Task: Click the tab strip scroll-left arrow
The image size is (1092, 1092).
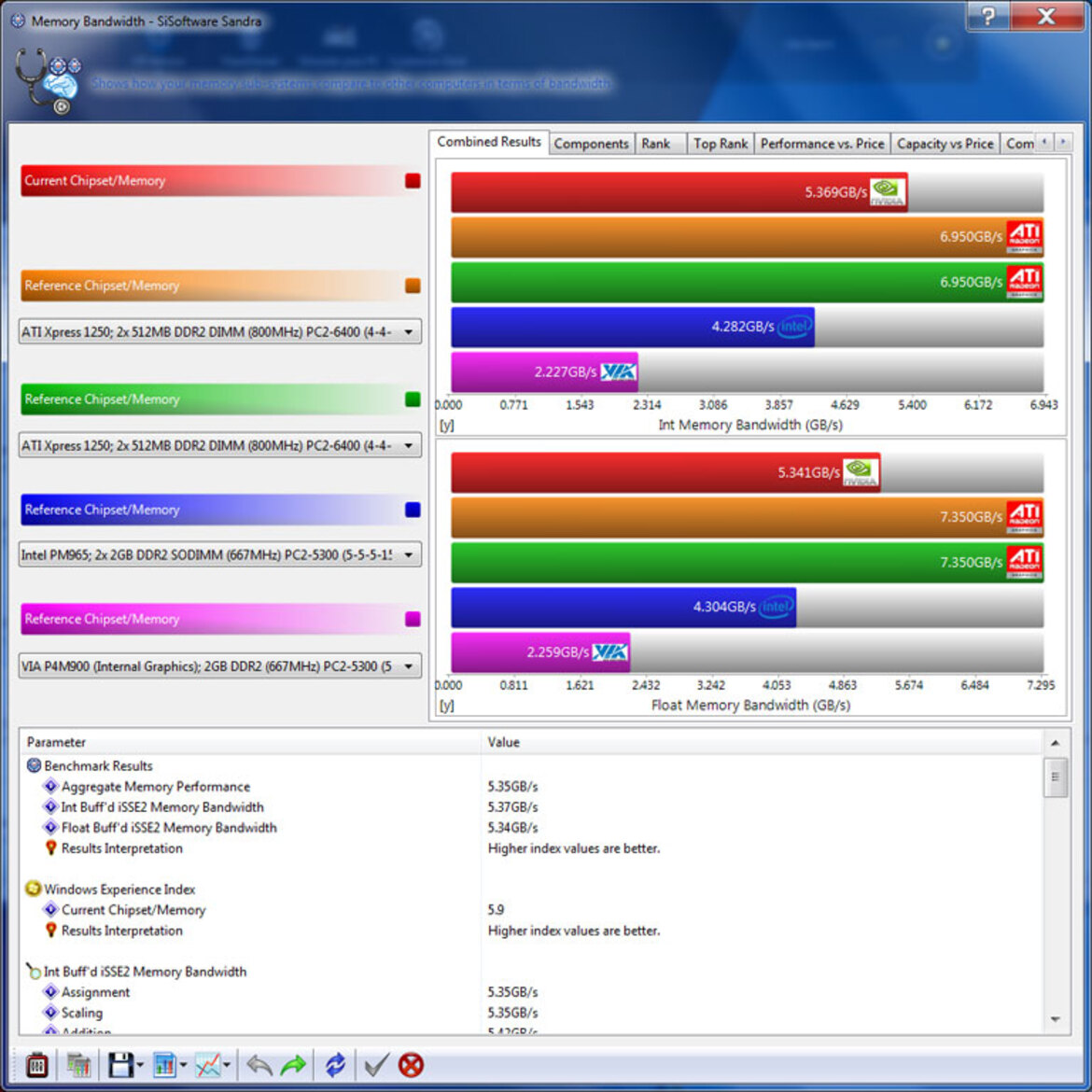Action: [1044, 142]
